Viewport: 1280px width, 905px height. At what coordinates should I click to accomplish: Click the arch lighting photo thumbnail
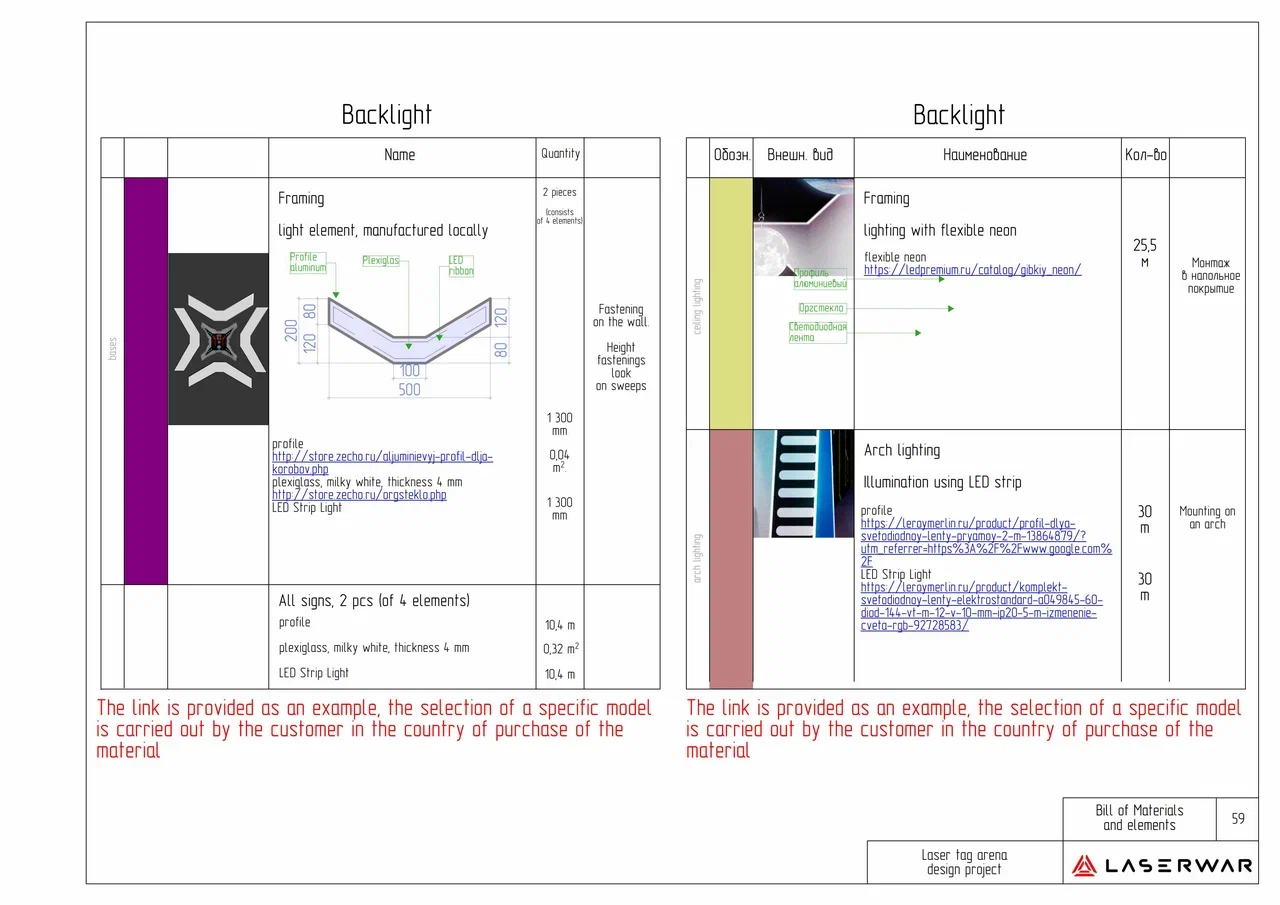(803, 483)
